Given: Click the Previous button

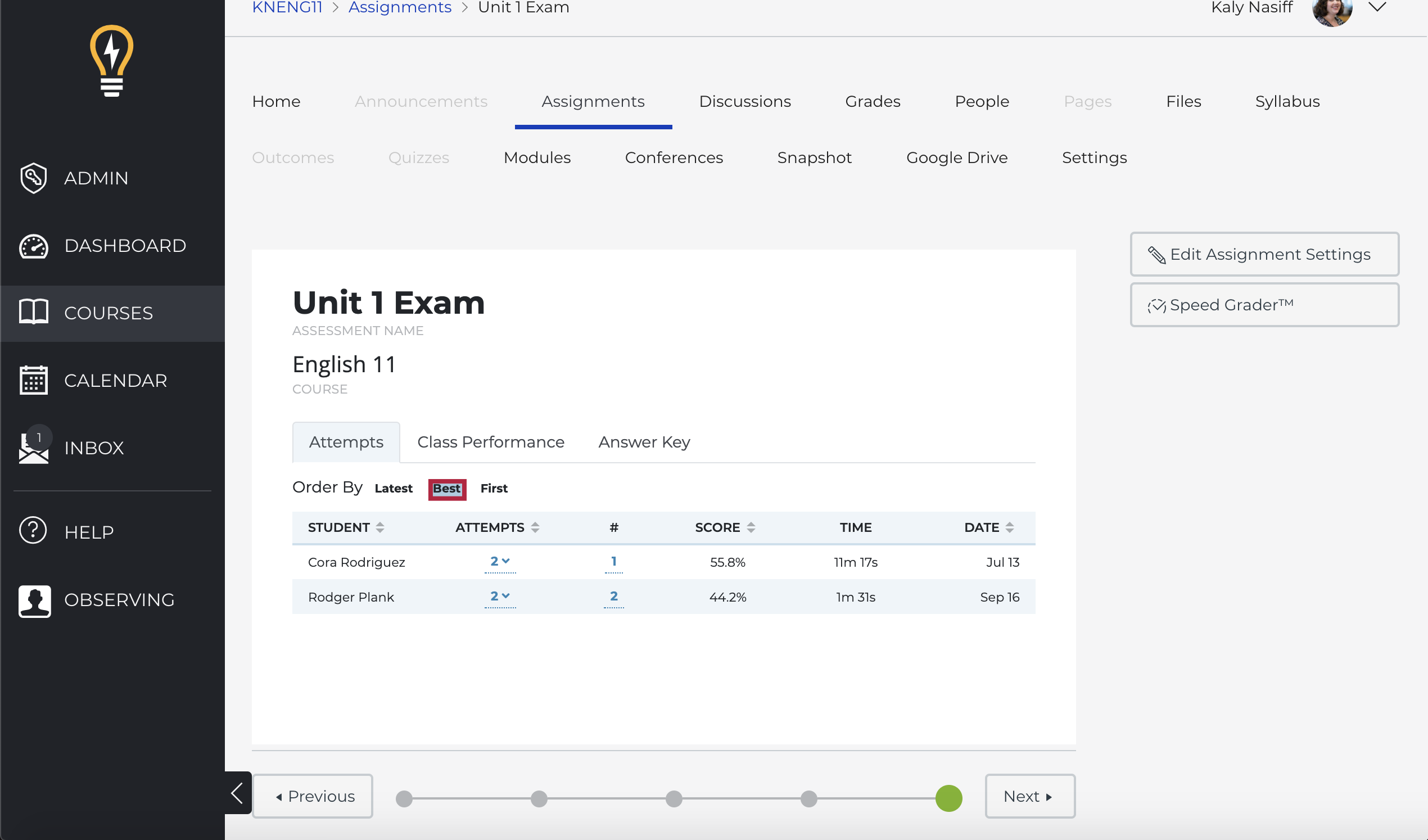Looking at the screenshot, I should (312, 796).
